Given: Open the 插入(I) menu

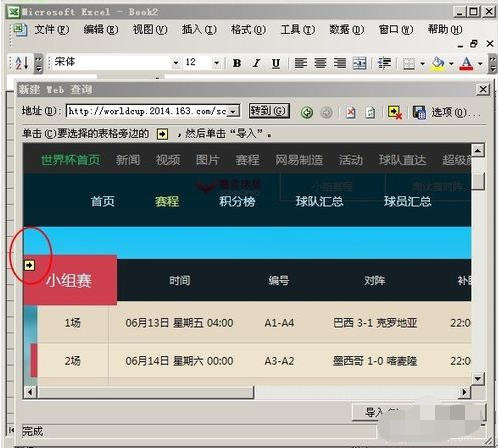Looking at the screenshot, I should click(199, 30).
